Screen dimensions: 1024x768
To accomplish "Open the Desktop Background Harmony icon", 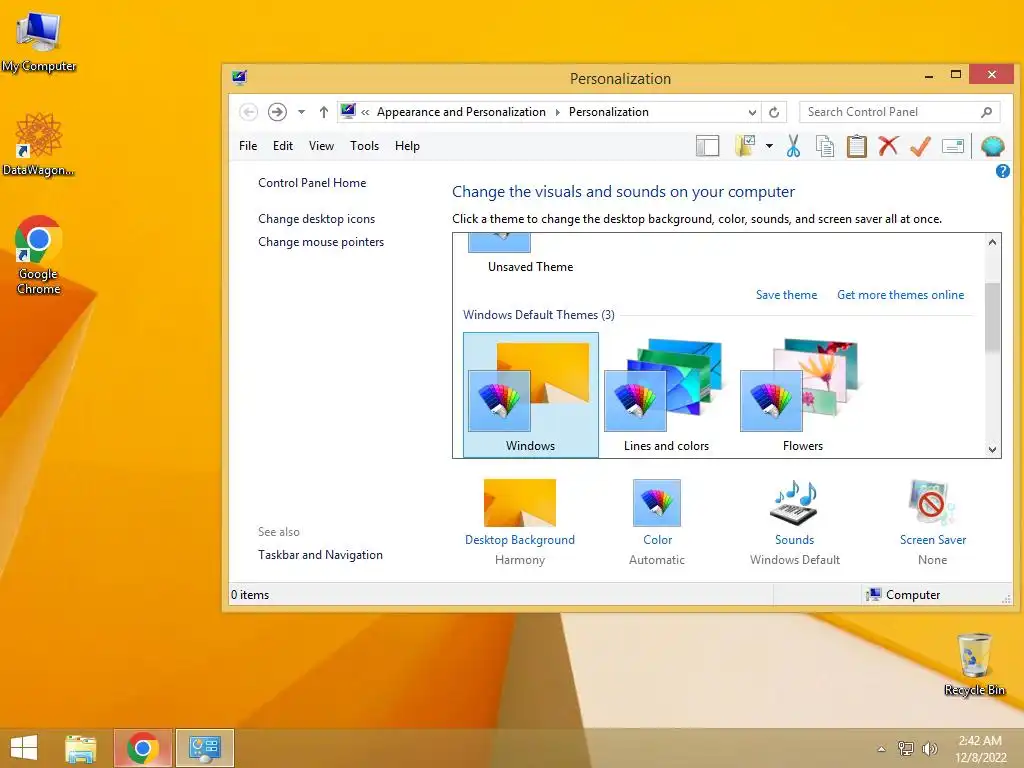I will pos(519,502).
